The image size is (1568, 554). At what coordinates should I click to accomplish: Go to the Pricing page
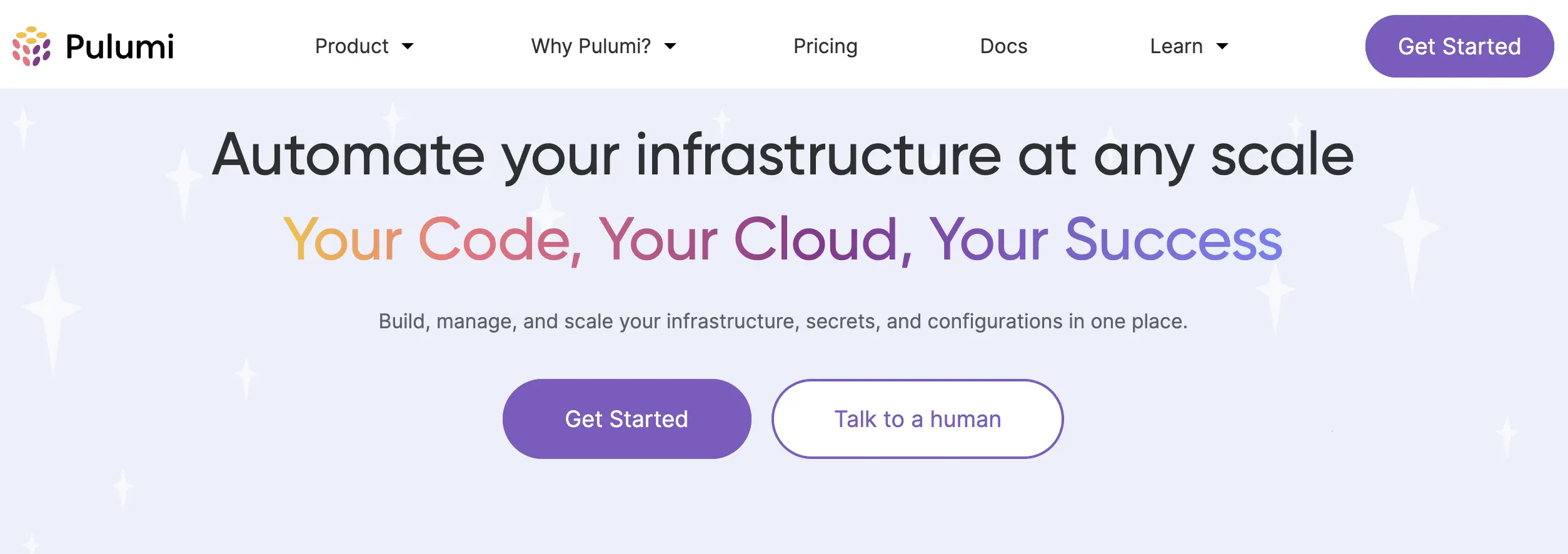pos(825,46)
